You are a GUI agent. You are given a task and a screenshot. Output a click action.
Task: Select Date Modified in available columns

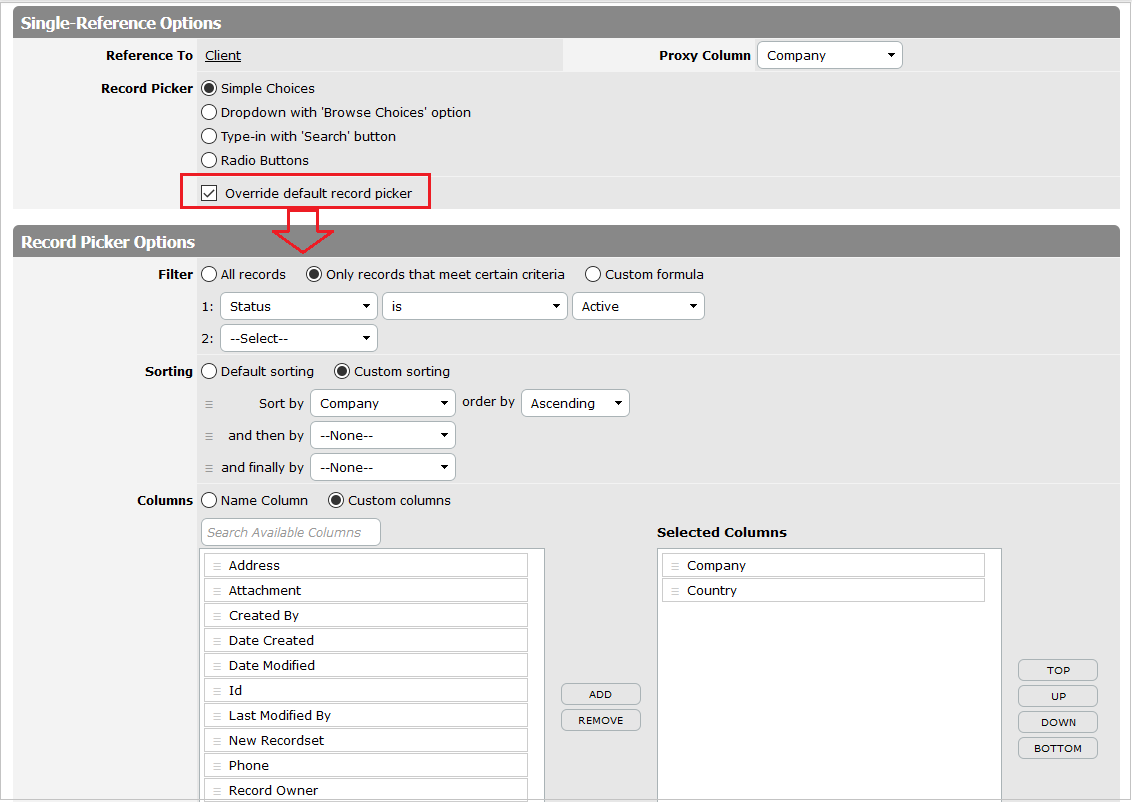tap(366, 665)
